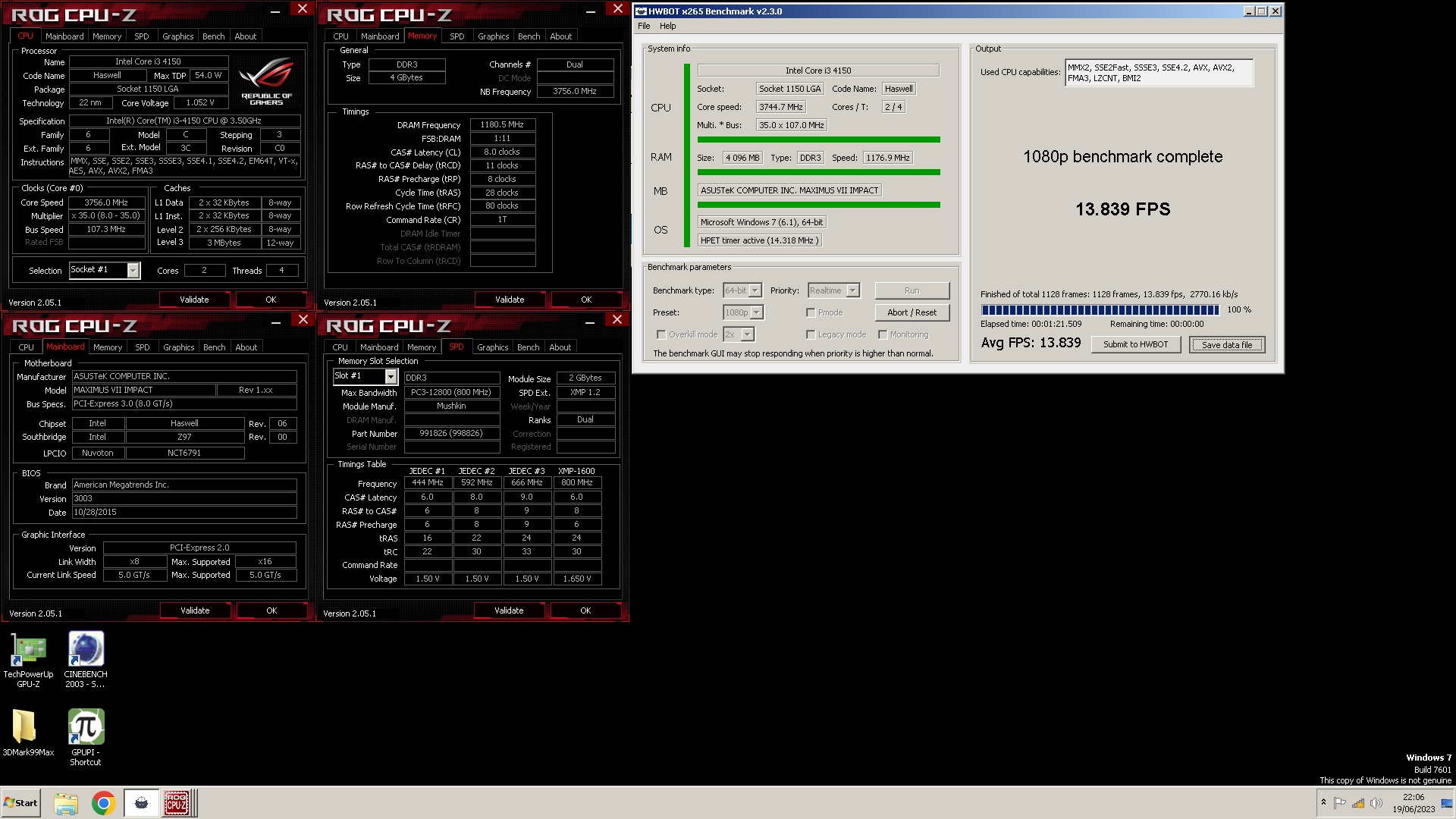Image resolution: width=1456 pixels, height=819 pixels.
Task: Click Submit to HWBOT button
Action: coord(1135,344)
